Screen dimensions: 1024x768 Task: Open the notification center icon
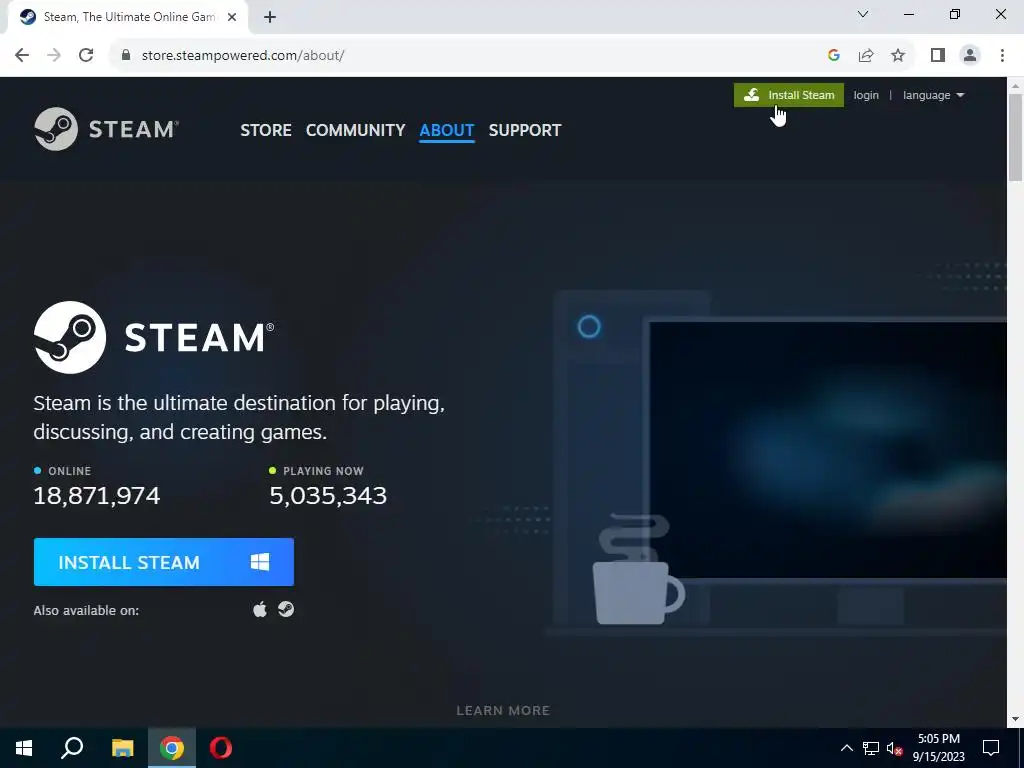(x=991, y=748)
